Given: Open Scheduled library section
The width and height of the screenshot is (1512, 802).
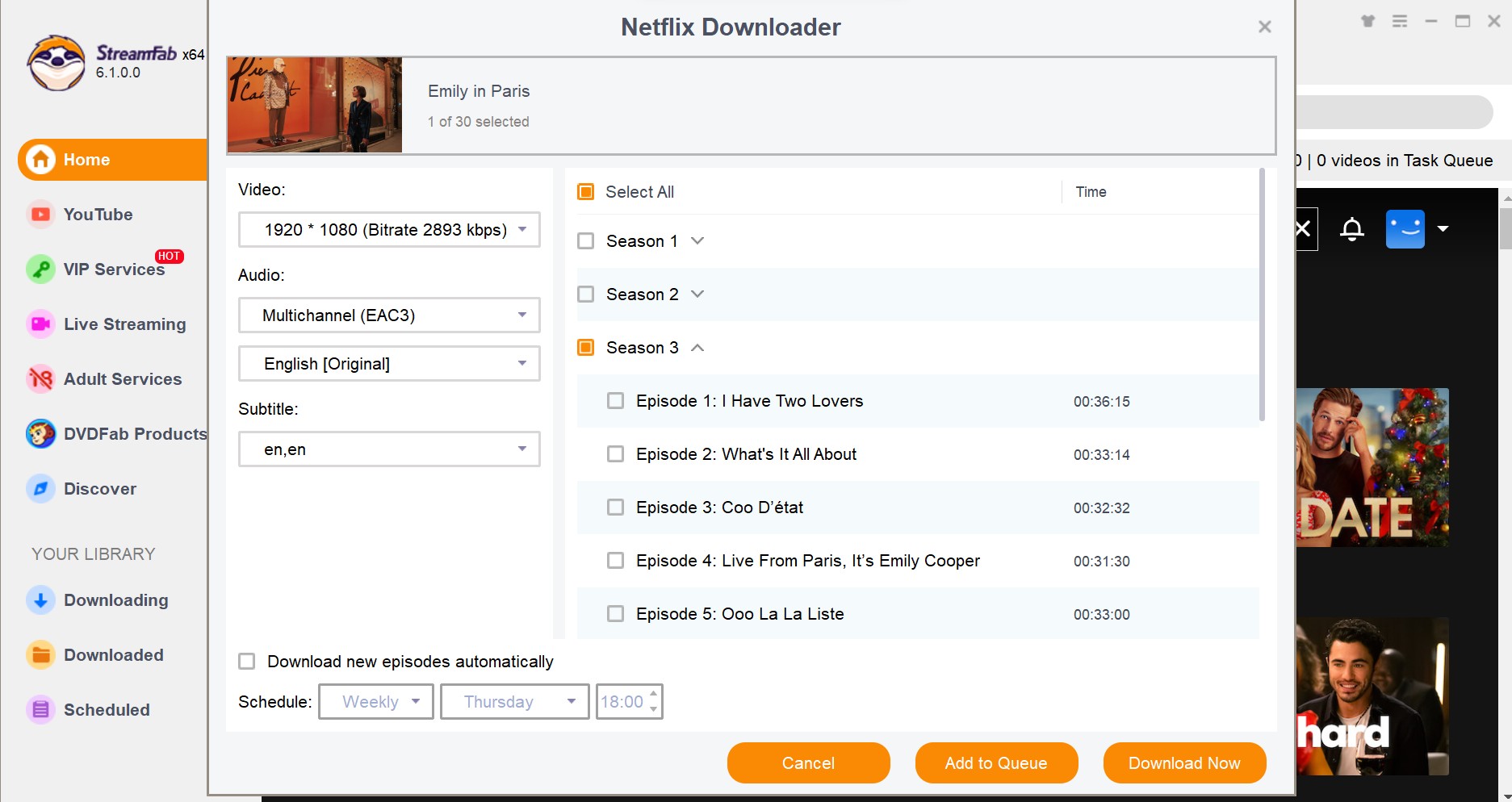Looking at the screenshot, I should coord(107,710).
